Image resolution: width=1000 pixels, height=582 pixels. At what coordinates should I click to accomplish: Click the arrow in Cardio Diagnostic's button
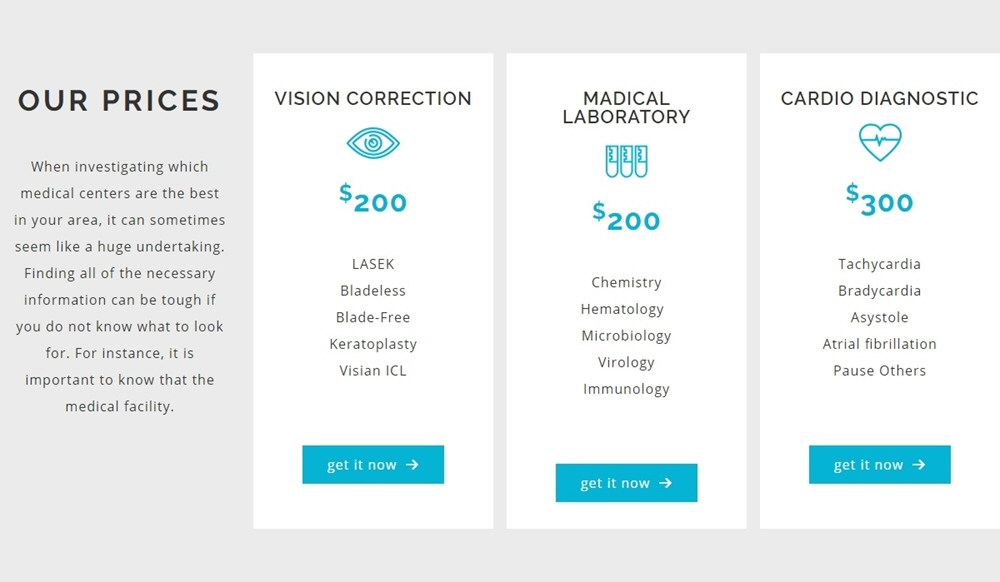pyautogui.click(x=919, y=465)
